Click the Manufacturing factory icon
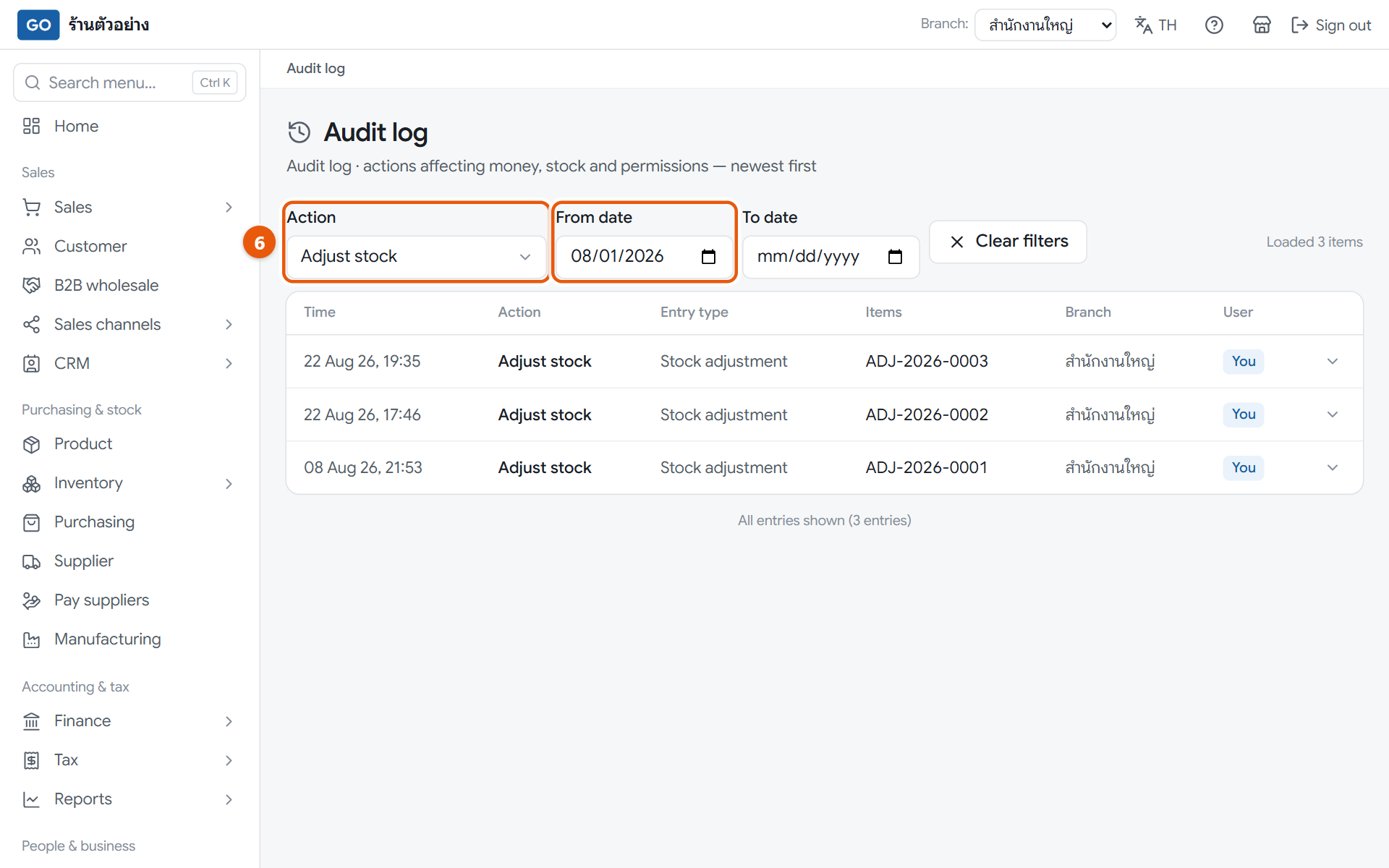This screenshot has height=868, width=1389. [31, 639]
